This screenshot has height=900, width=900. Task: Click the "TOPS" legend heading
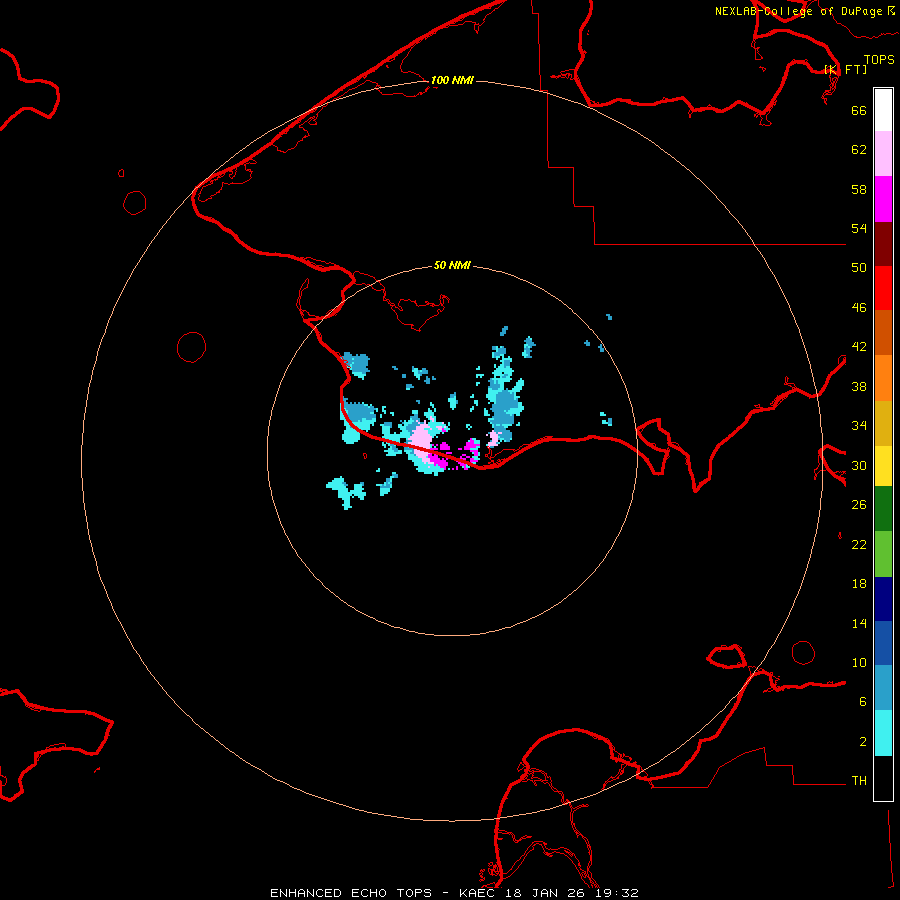pos(879,59)
